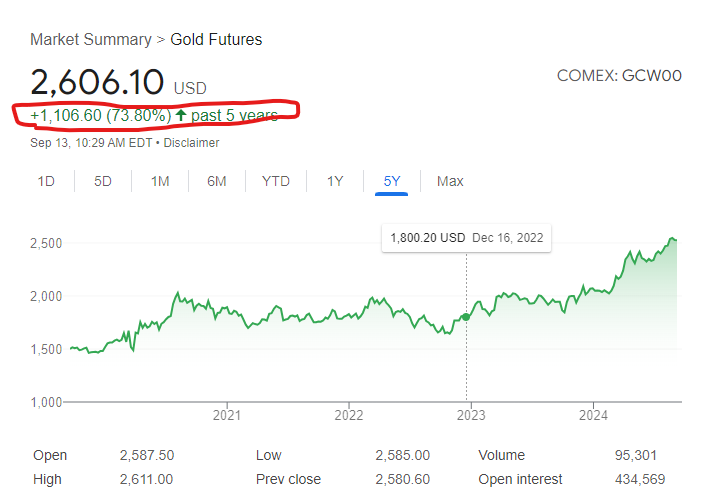Click the green up arrow icon
This screenshot has height=497, width=706.
tap(181, 115)
